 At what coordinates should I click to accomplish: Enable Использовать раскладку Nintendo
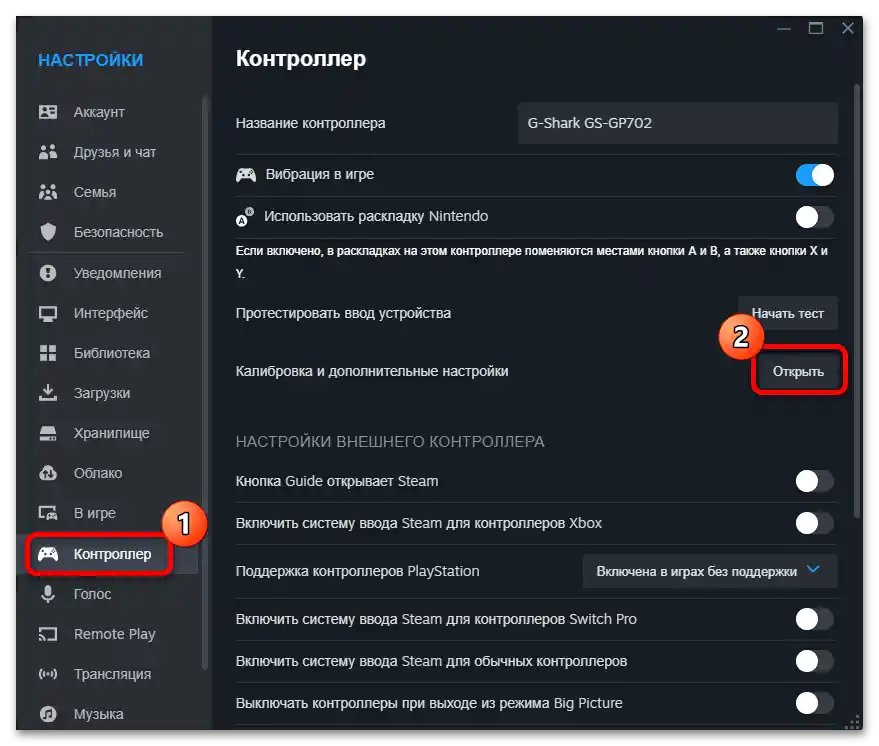click(815, 216)
